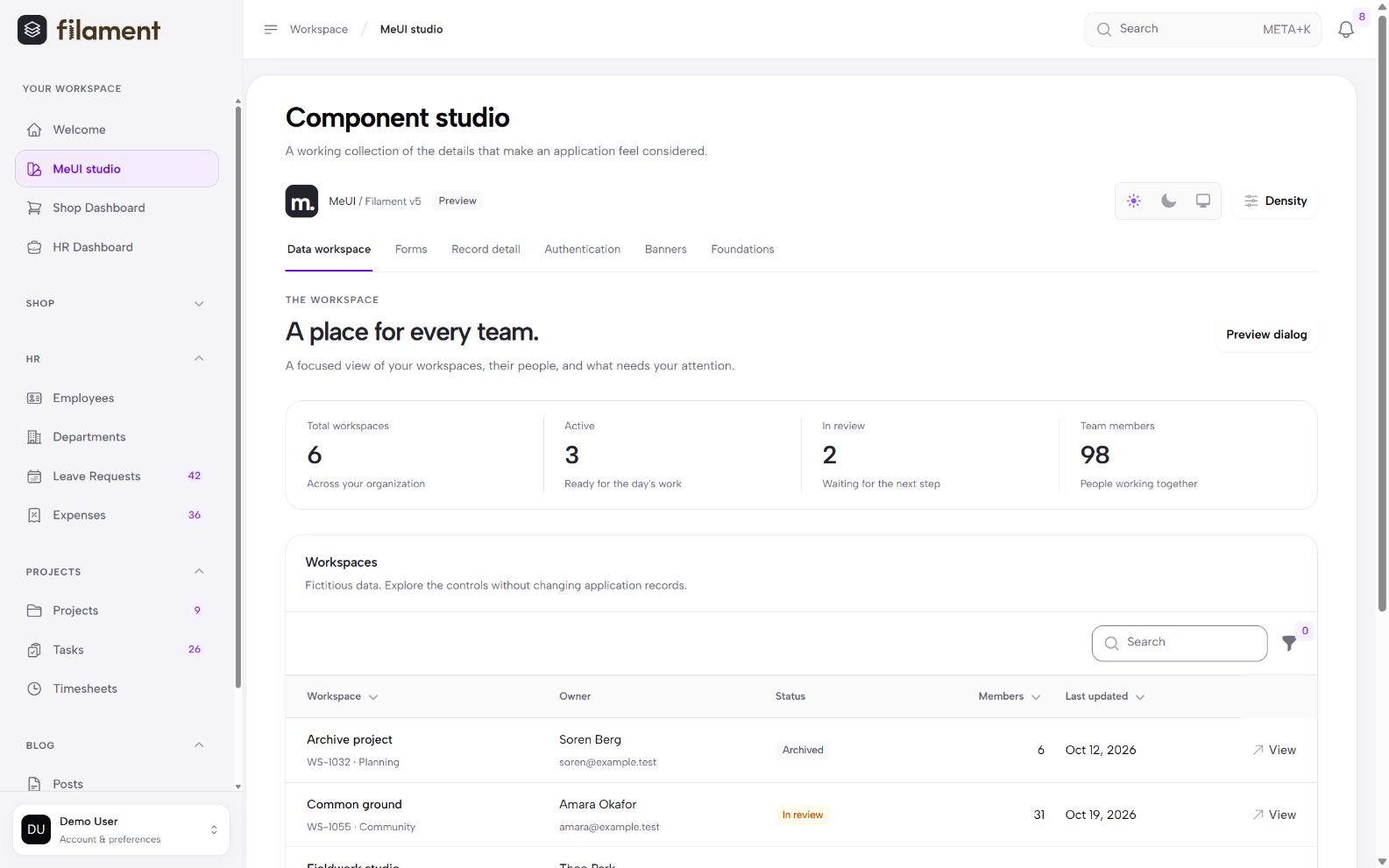1389x868 pixels.
Task: Switch to dark theme moon toggle
Action: [1168, 201]
